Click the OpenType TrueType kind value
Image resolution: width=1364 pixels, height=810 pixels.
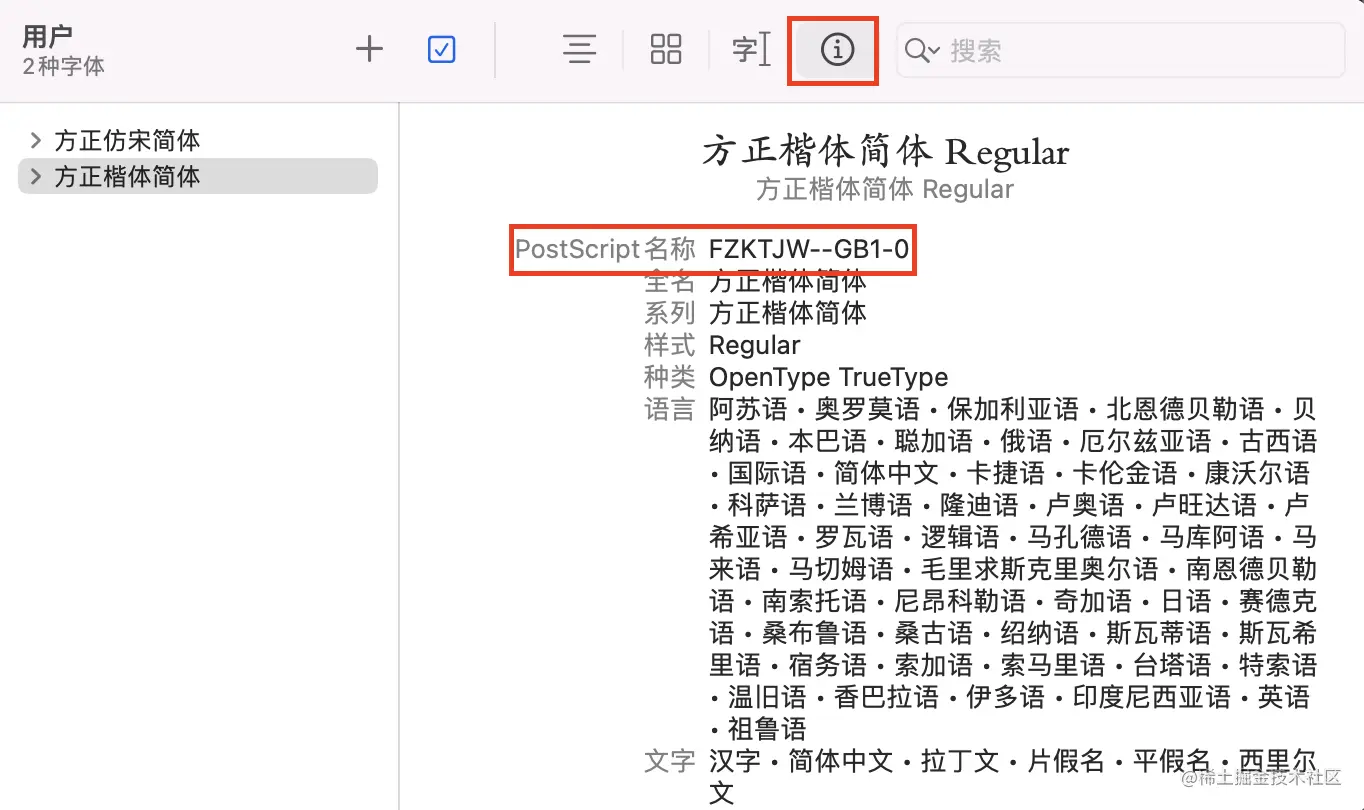pyautogui.click(x=829, y=378)
